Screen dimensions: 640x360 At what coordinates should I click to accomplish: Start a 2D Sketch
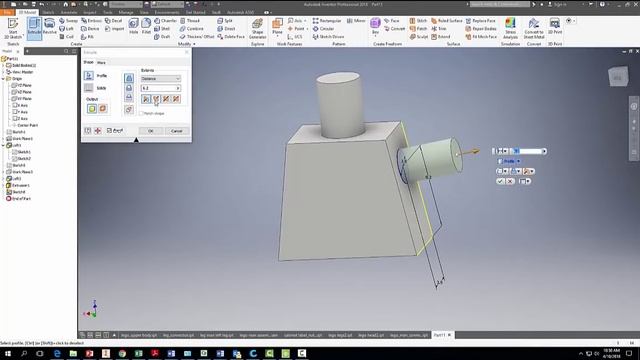(x=13, y=28)
